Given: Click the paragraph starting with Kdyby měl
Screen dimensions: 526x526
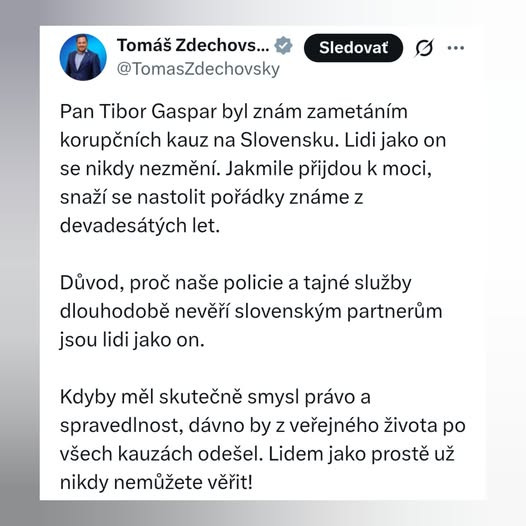Looking at the screenshot, I should [x=263, y=440].
